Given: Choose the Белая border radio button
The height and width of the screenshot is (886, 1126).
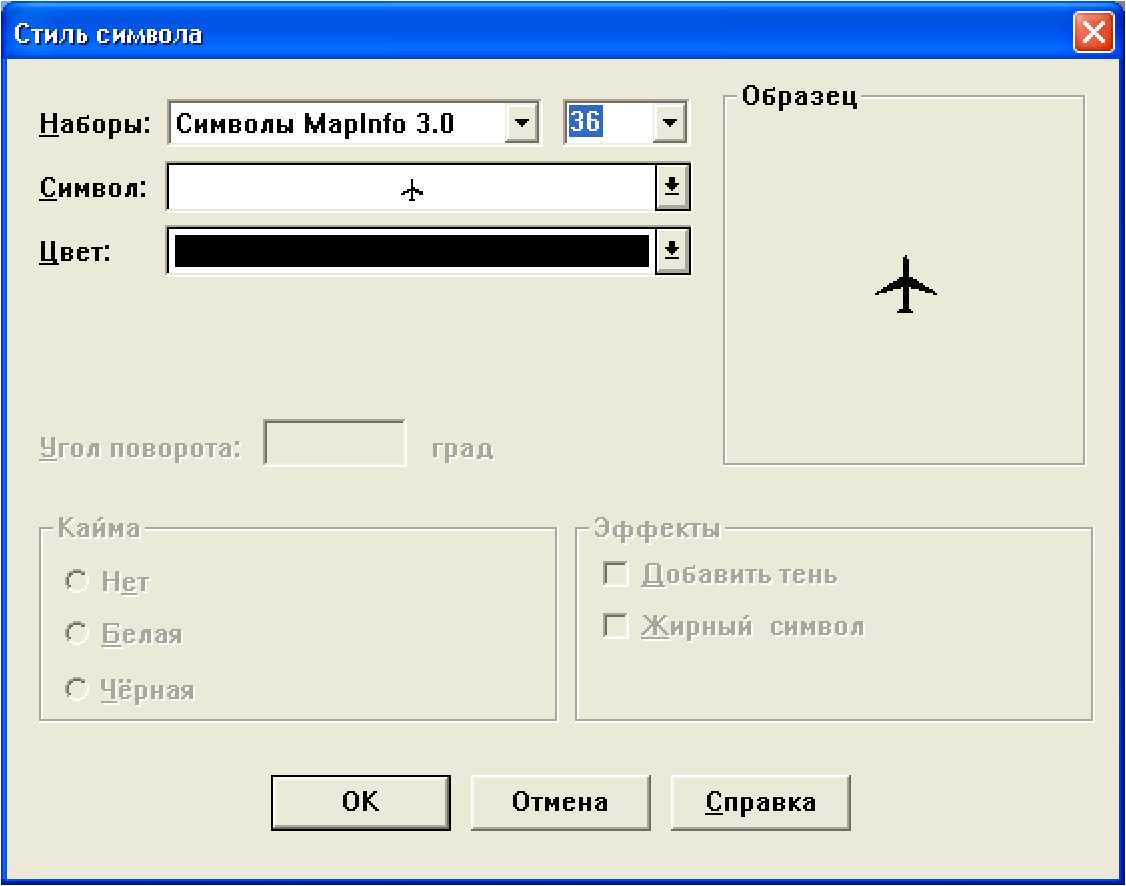Looking at the screenshot, I should pos(76,634).
